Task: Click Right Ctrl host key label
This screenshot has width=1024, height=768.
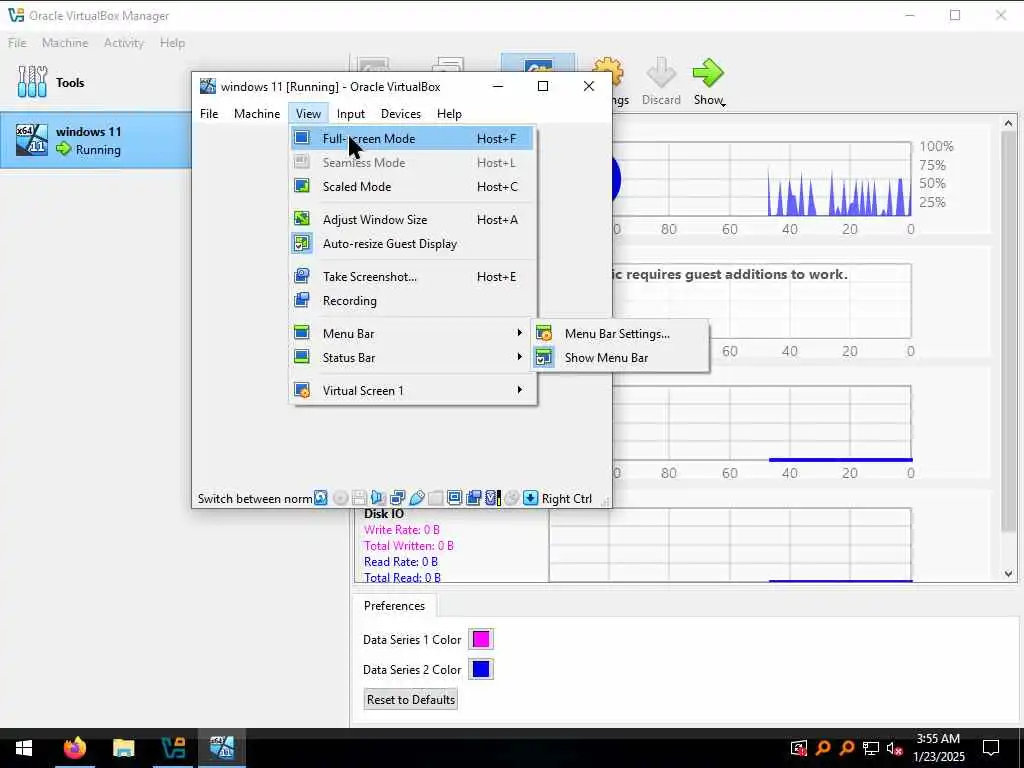Action: click(567, 498)
